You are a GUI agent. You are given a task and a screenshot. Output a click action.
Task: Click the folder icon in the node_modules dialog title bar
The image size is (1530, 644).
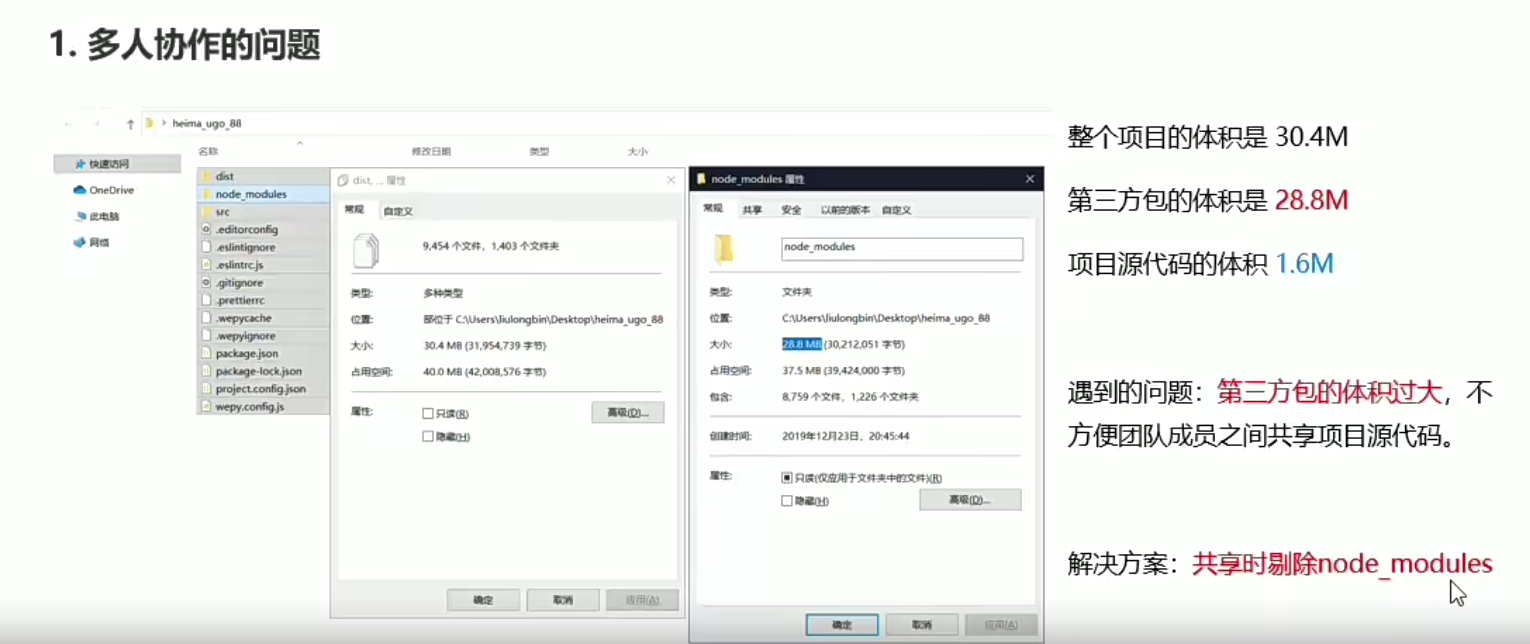pyautogui.click(x=702, y=179)
